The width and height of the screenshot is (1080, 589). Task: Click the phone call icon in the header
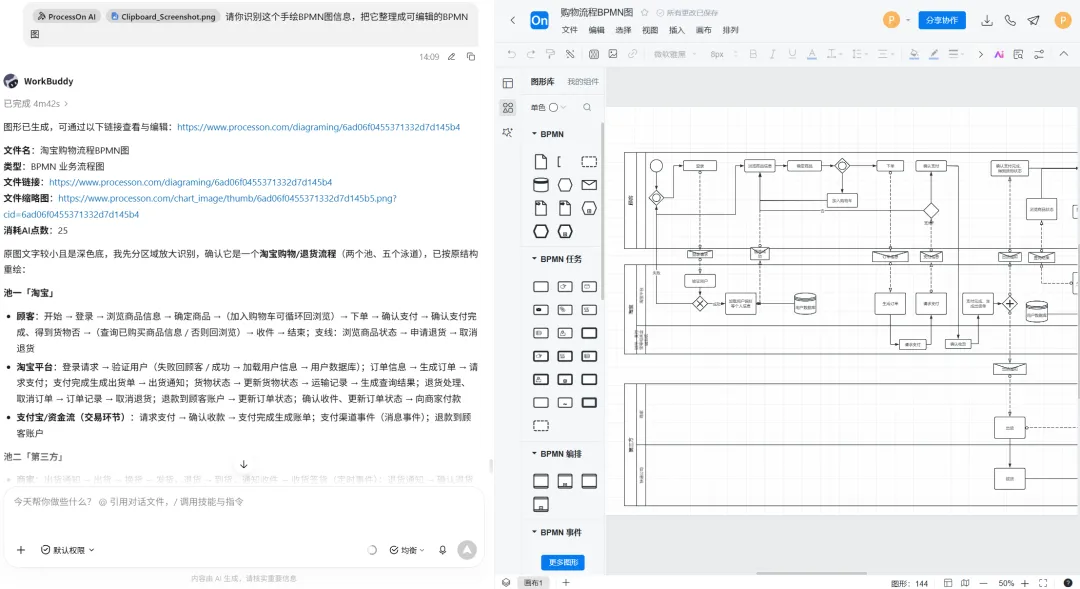(1010, 20)
